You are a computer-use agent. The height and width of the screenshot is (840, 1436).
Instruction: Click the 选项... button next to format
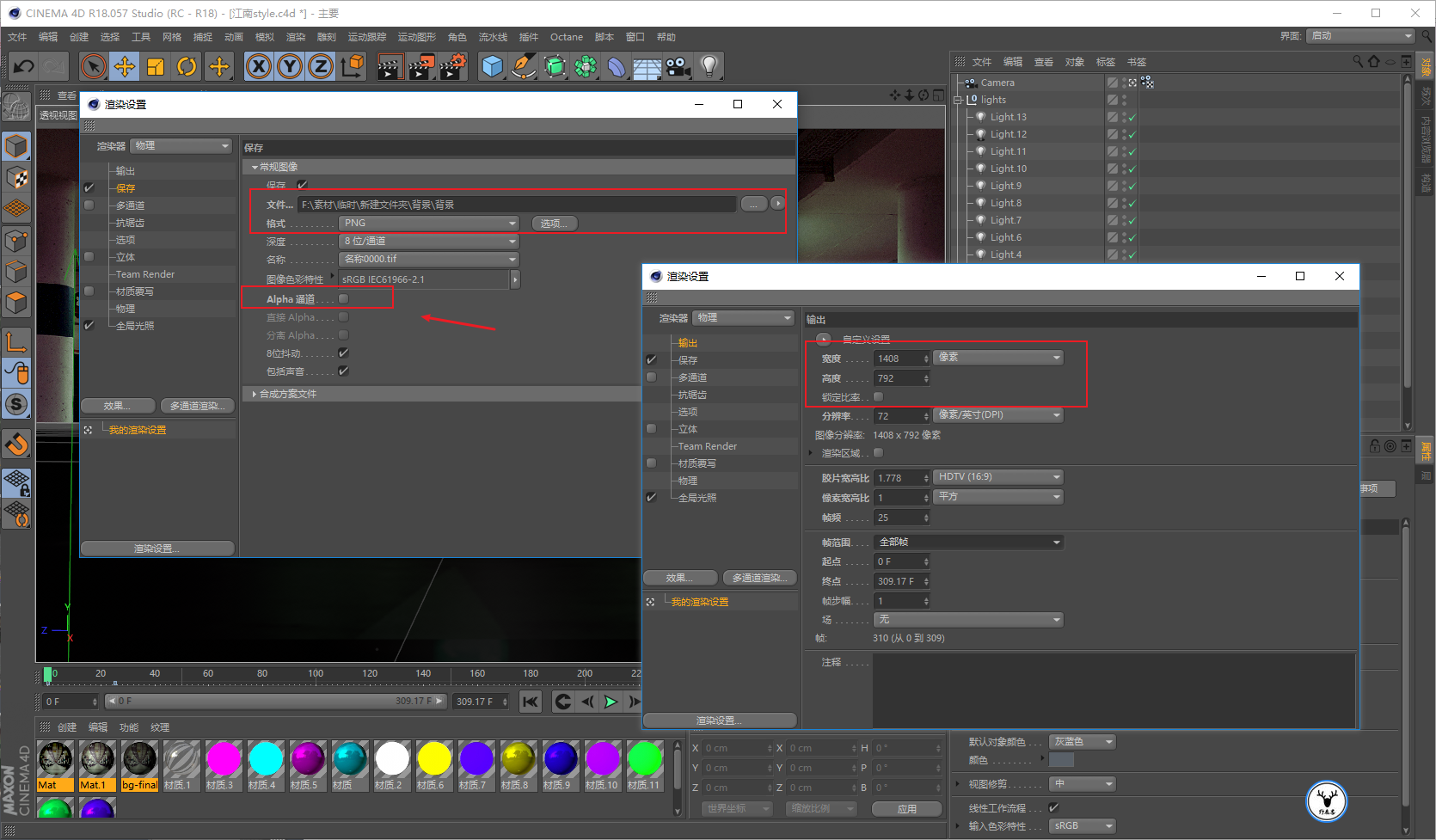[555, 224]
